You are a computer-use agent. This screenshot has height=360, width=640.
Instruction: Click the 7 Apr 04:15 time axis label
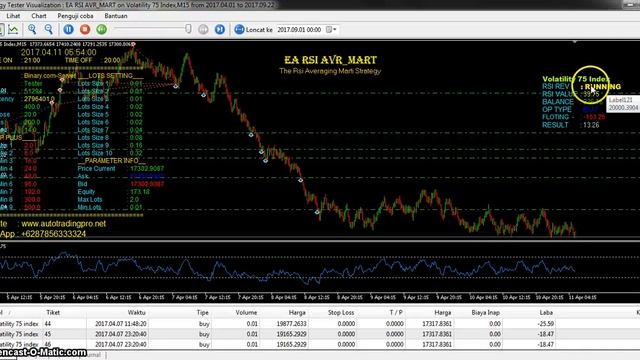(x=185, y=297)
